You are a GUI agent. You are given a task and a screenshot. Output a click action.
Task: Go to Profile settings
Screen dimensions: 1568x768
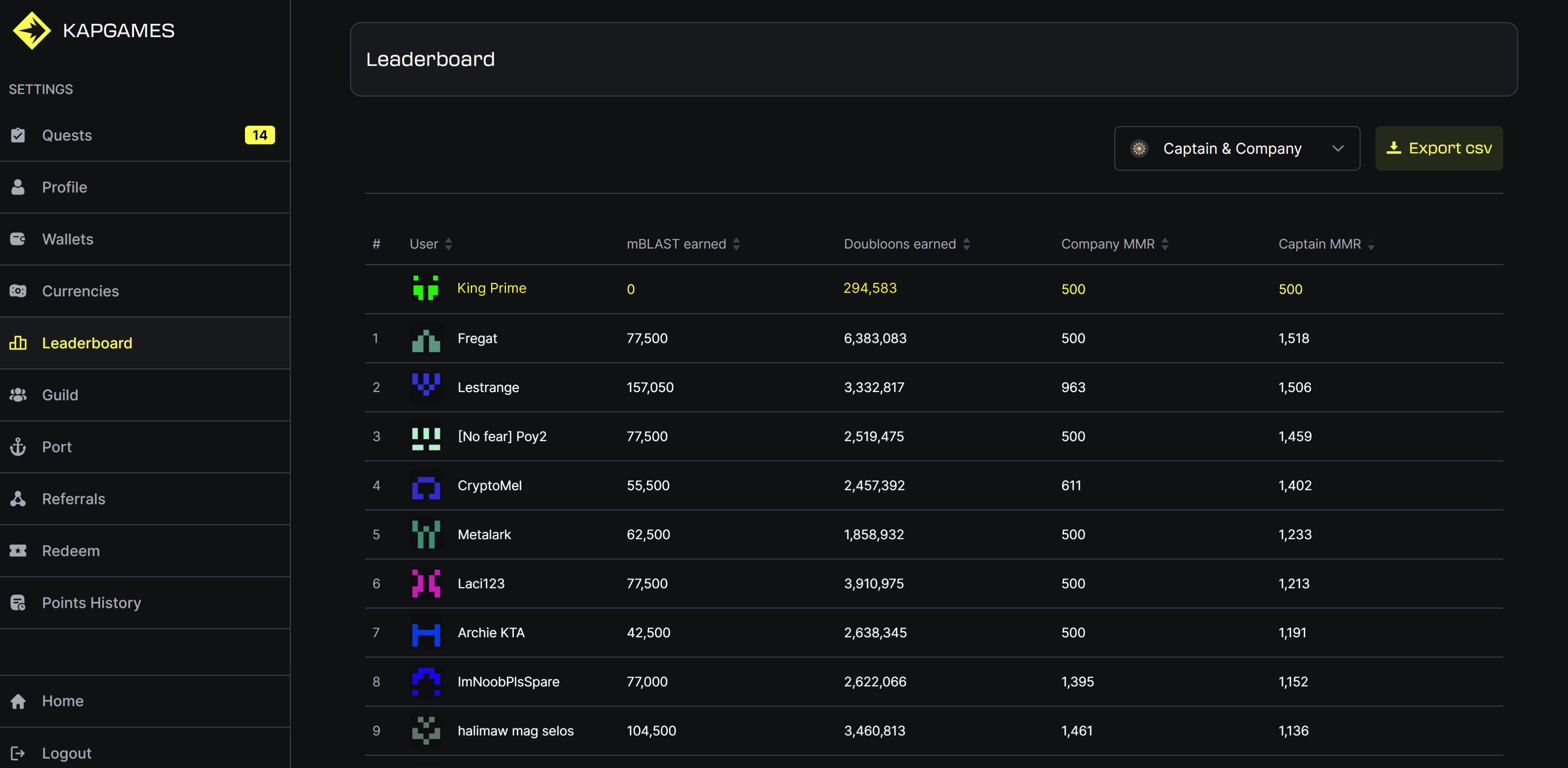pos(145,187)
